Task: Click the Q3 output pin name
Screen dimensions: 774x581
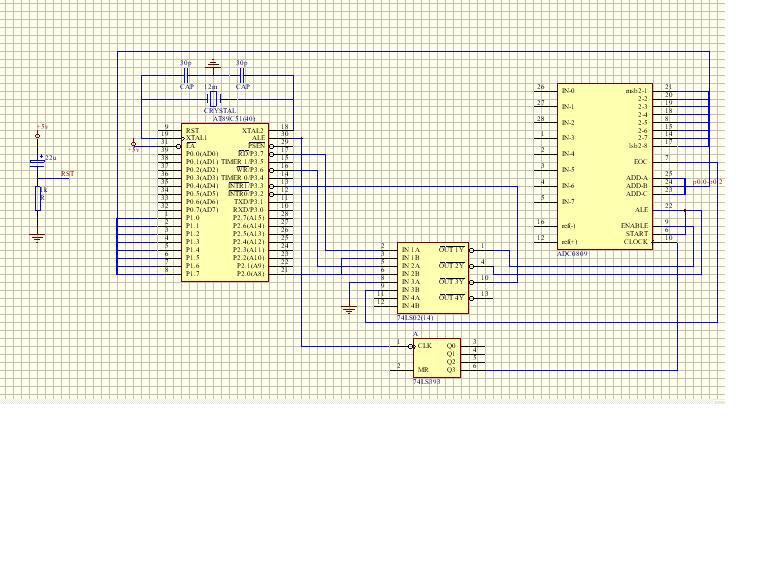Action: 451,370
